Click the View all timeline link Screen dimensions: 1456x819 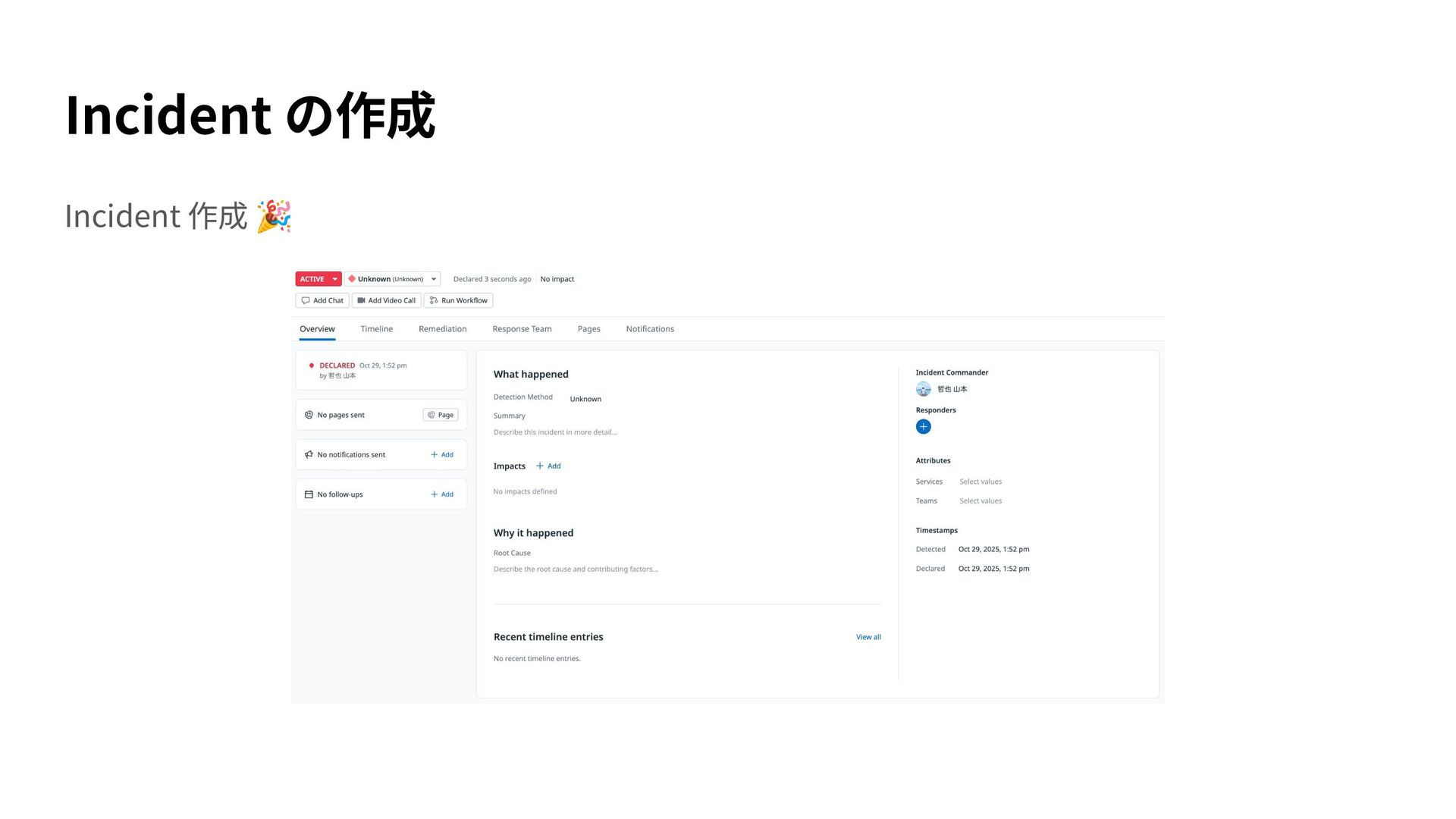click(868, 637)
